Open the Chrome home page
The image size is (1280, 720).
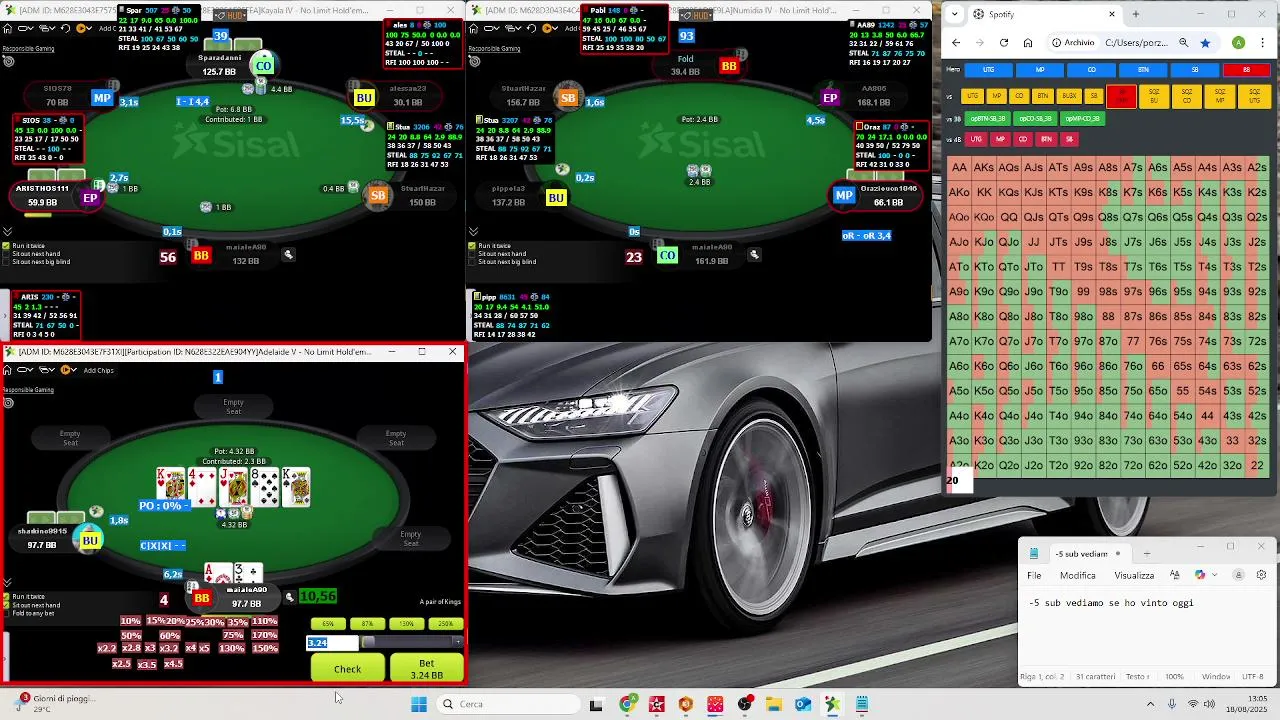click(x=1028, y=43)
